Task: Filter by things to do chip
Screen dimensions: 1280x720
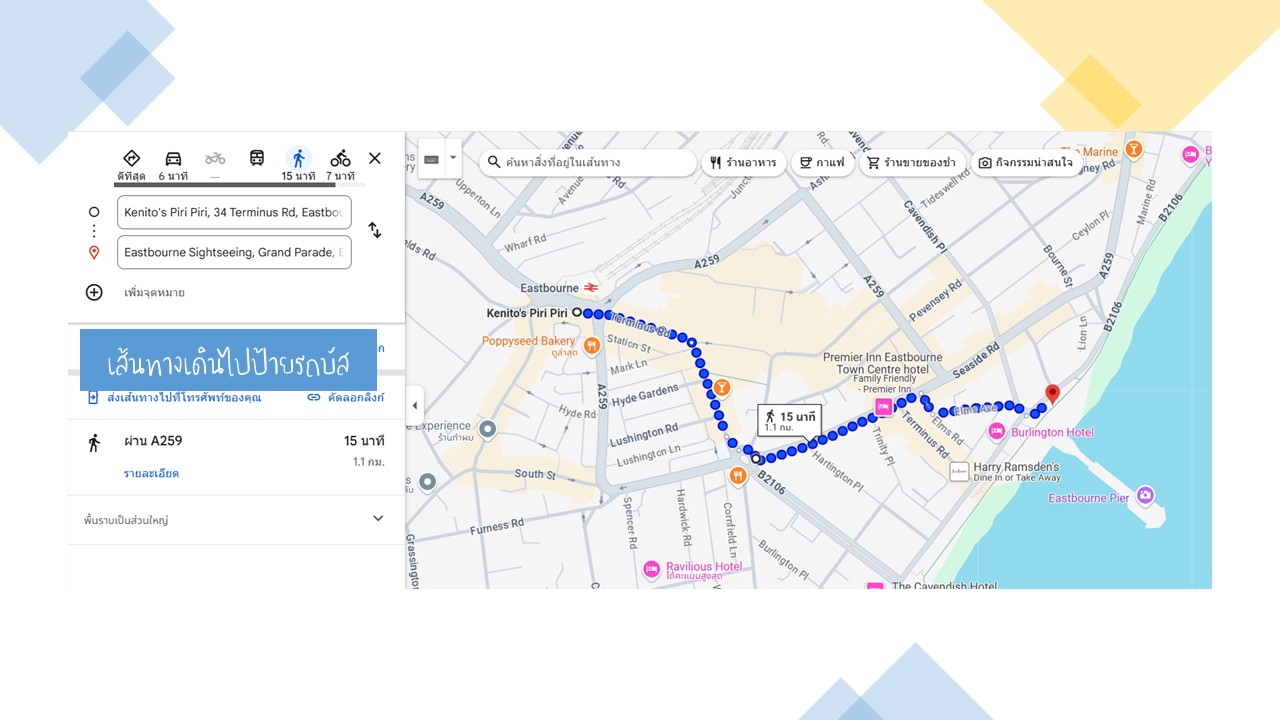Action: coord(1026,162)
